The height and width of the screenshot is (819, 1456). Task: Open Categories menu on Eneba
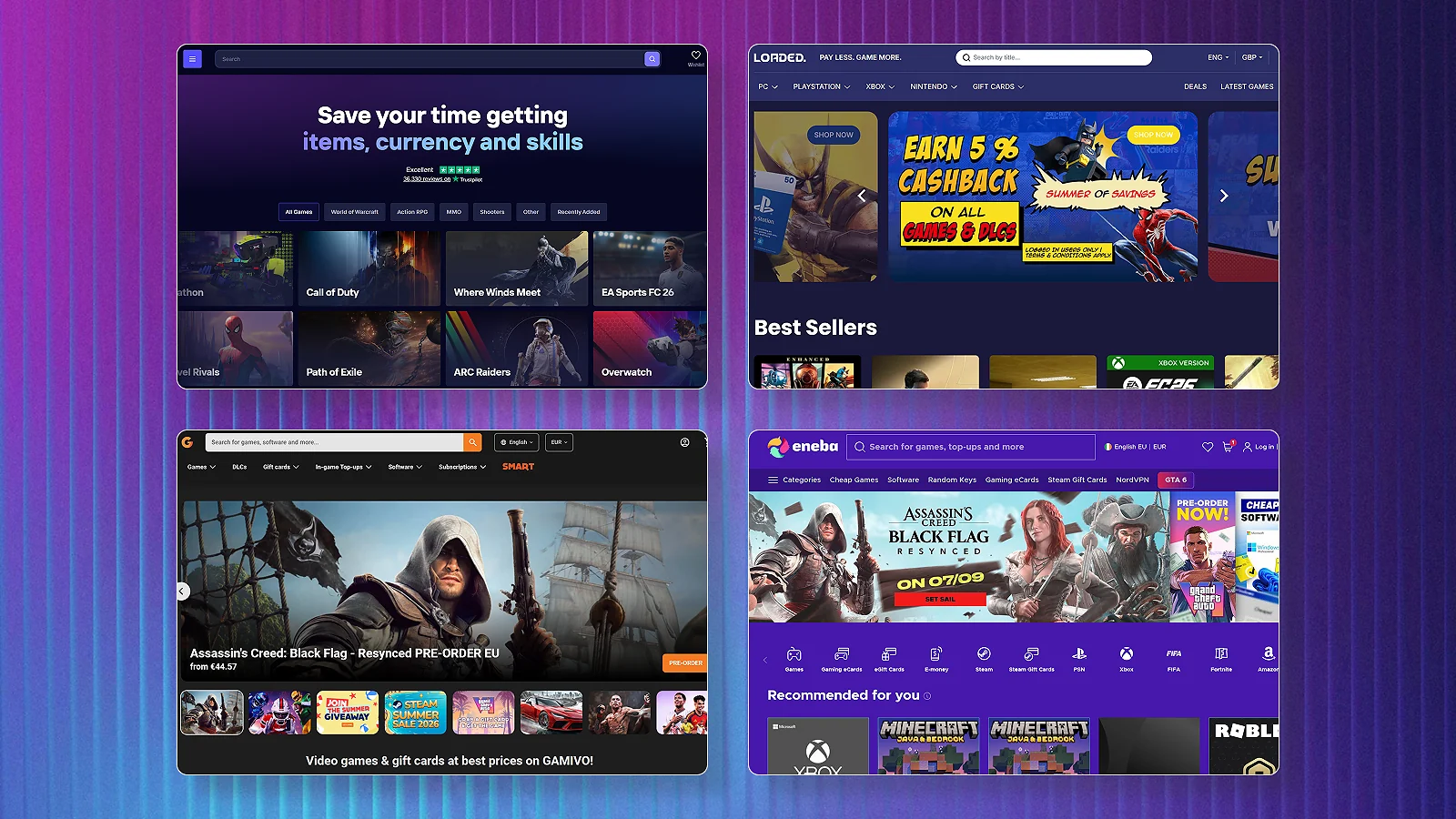pos(794,480)
